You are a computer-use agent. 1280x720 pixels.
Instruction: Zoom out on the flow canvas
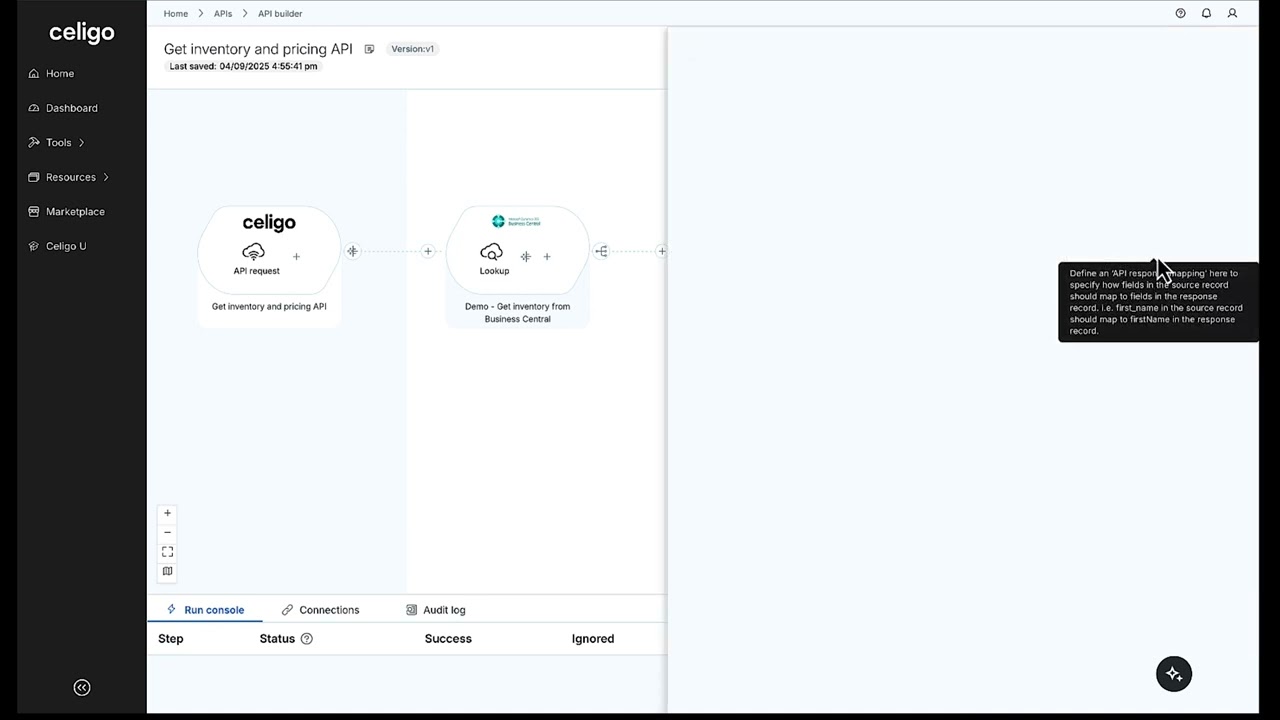pos(167,532)
